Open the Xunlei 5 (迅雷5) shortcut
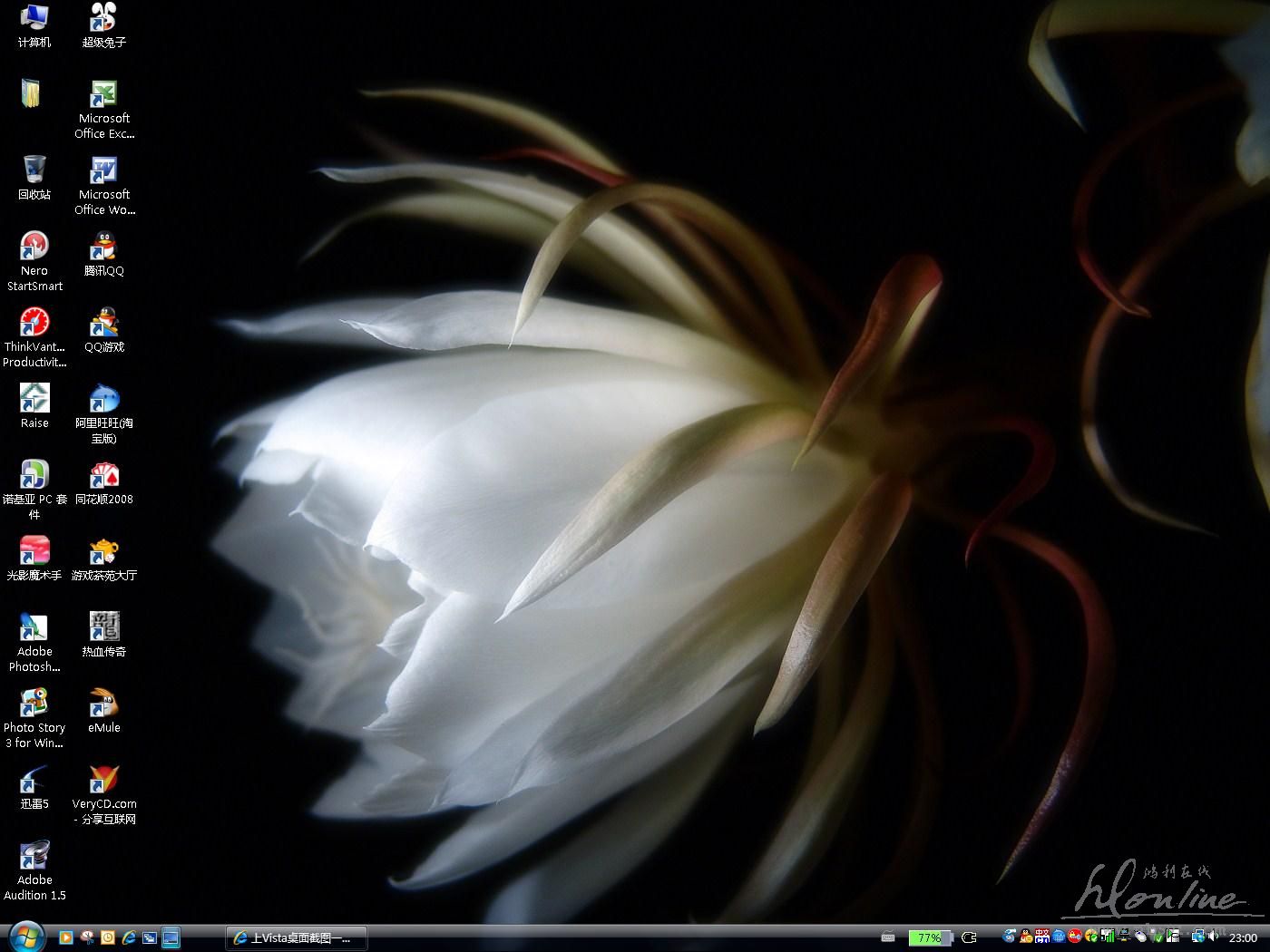Screen dimensions: 1270x952 click(34, 781)
